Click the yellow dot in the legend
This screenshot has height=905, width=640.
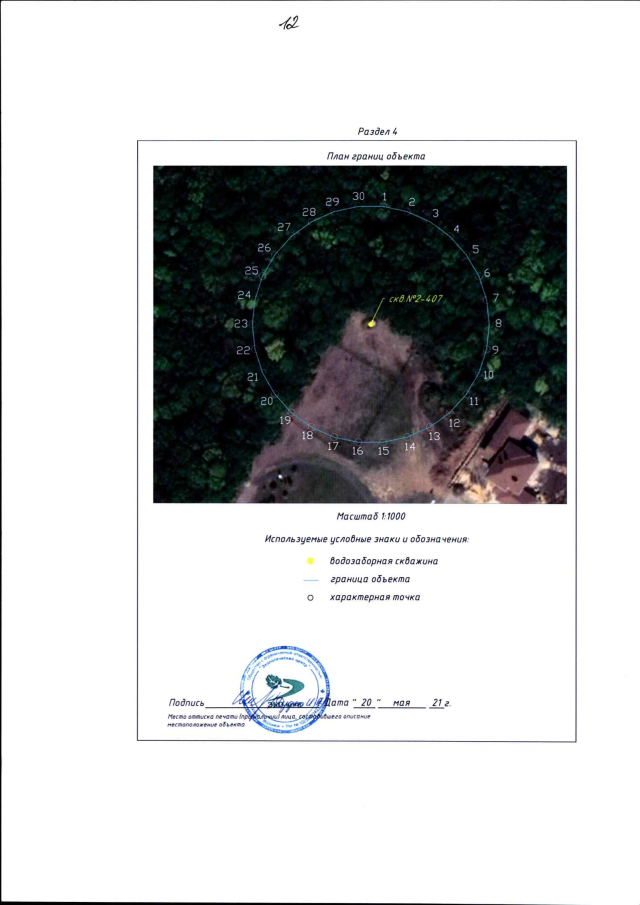point(310,561)
